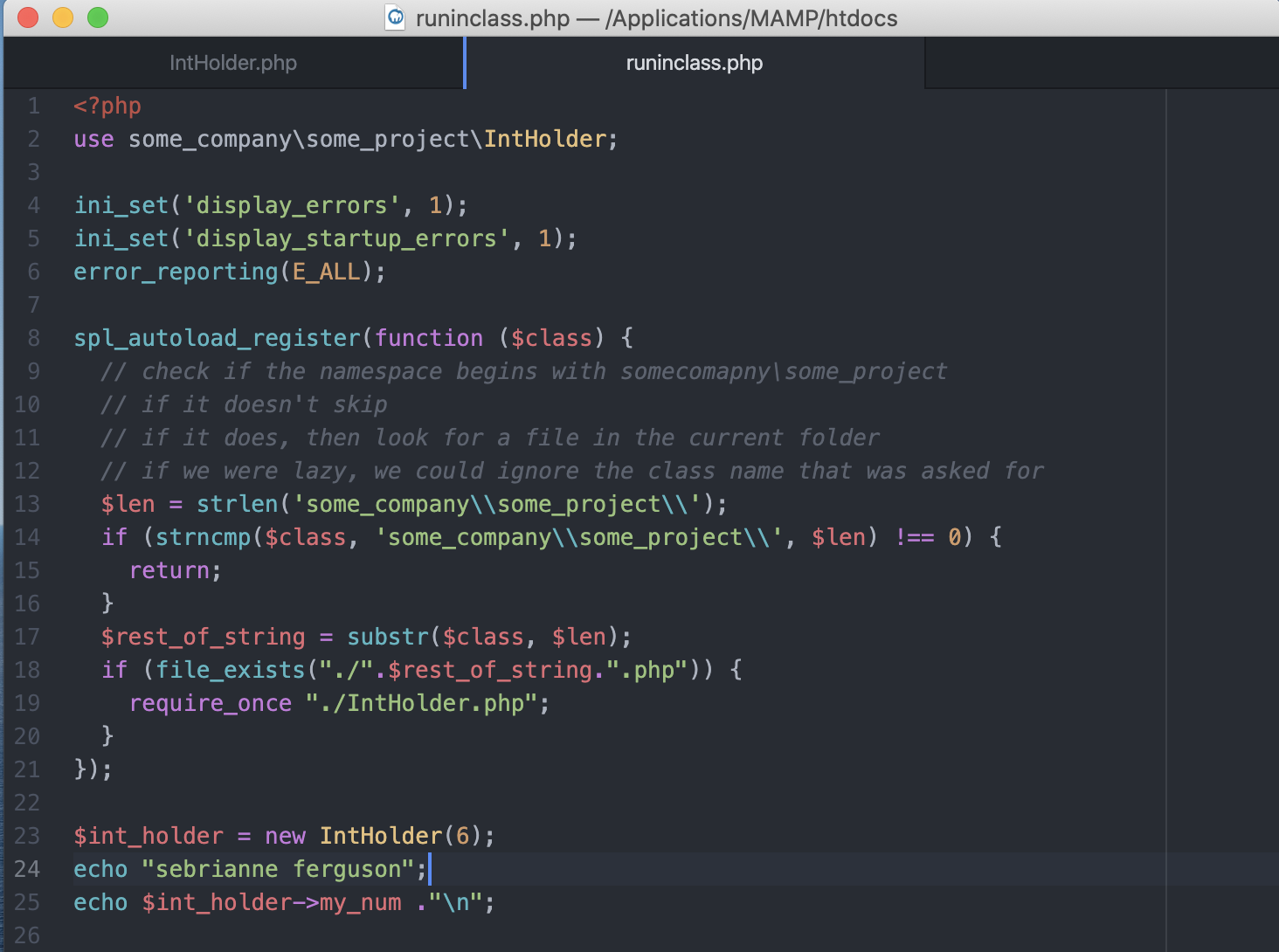
Task: Click the file proxy icon in title bar
Action: coord(396,17)
